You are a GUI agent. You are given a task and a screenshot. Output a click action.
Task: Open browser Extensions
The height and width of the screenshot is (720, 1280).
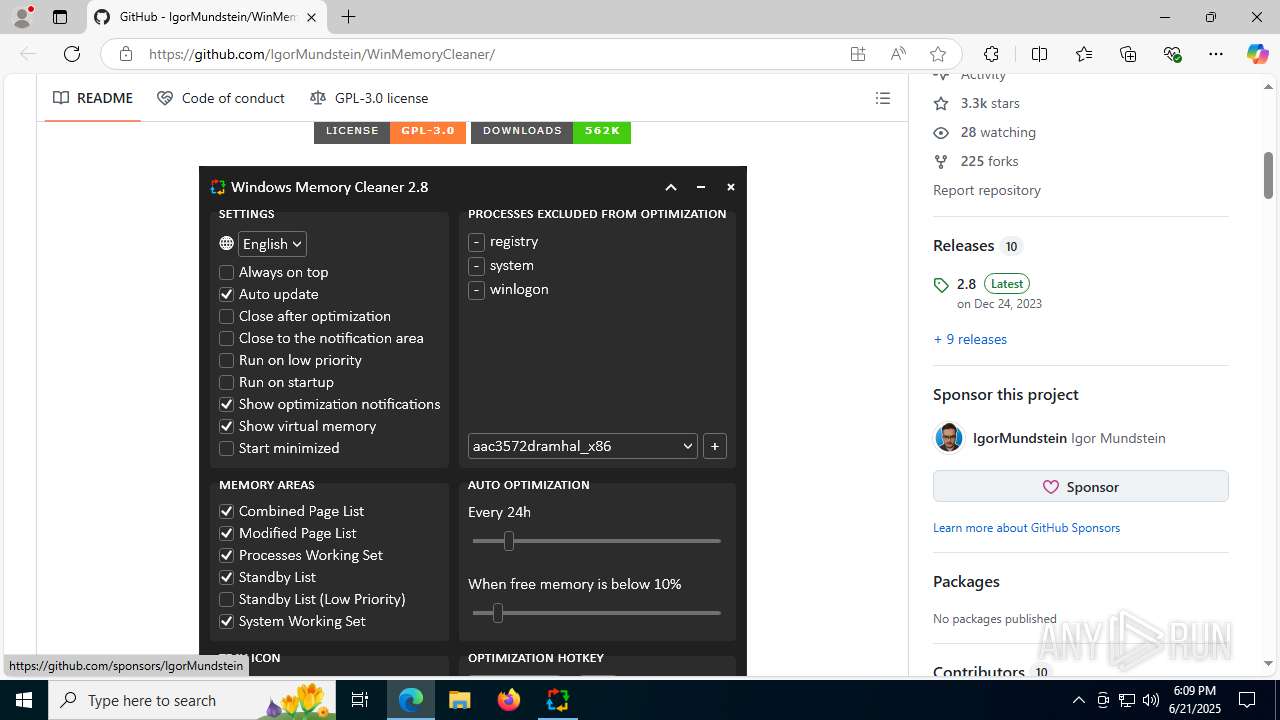coord(991,54)
